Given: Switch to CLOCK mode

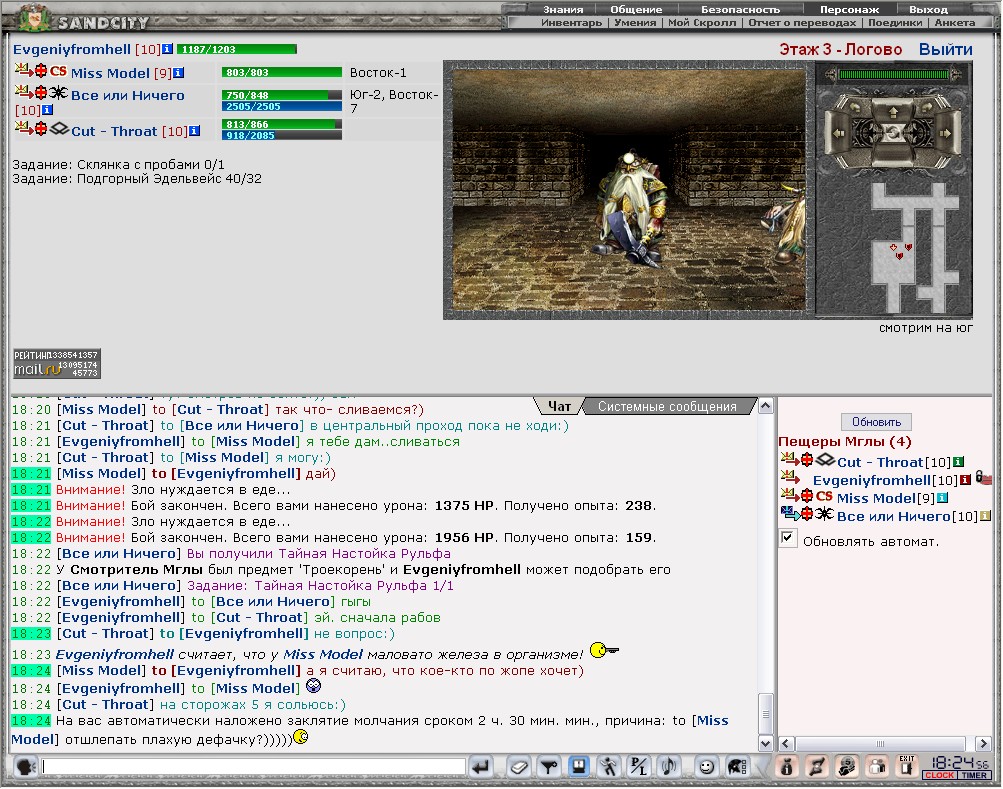Looking at the screenshot, I should click(x=939, y=775).
